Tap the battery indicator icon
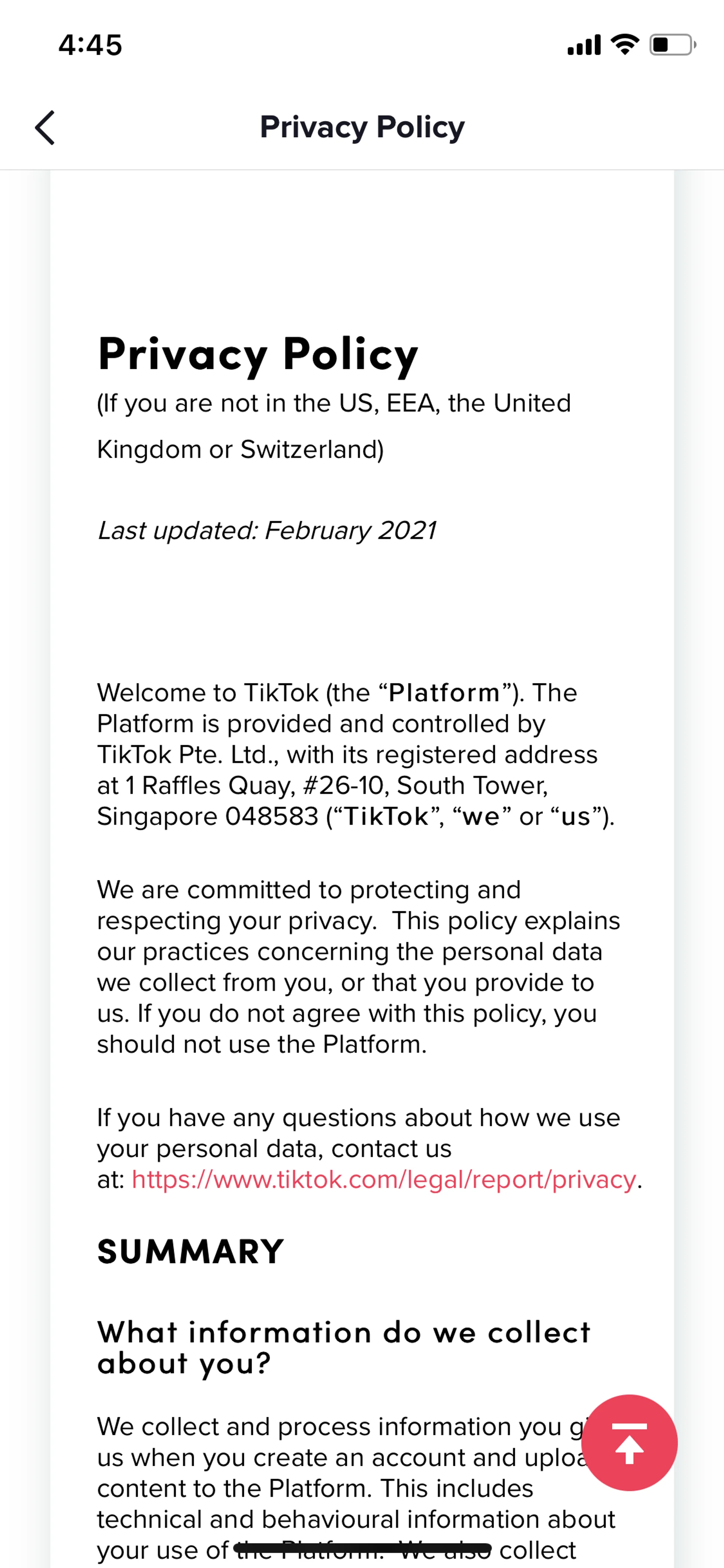724x1568 pixels. pyautogui.click(x=672, y=45)
